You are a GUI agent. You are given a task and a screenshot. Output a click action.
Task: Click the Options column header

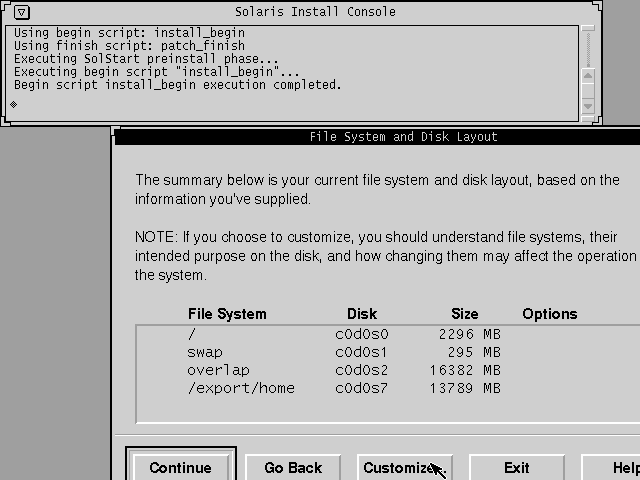click(550, 314)
